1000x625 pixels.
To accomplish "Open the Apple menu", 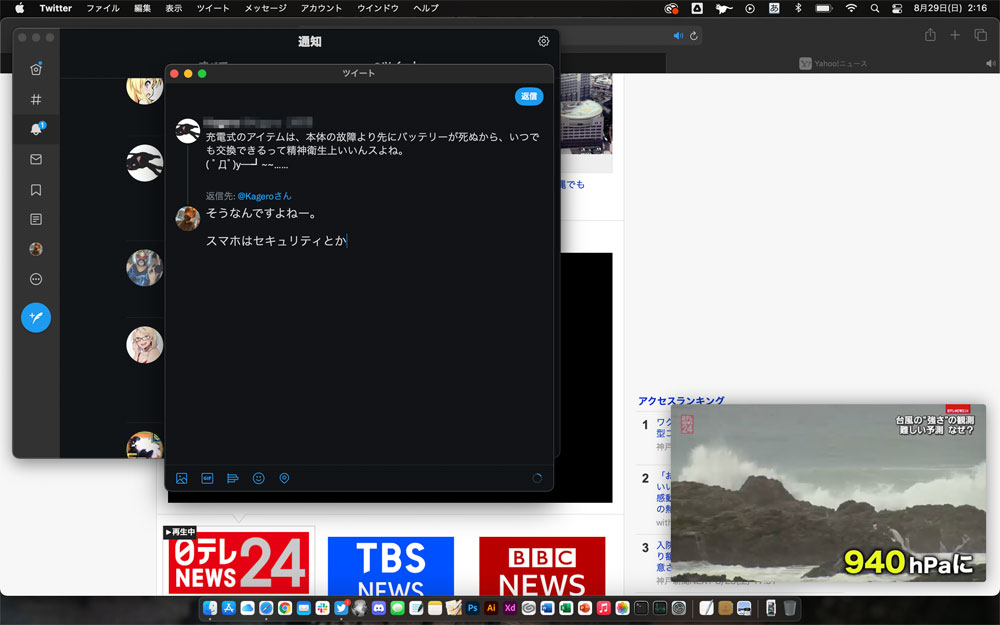I will point(19,8).
